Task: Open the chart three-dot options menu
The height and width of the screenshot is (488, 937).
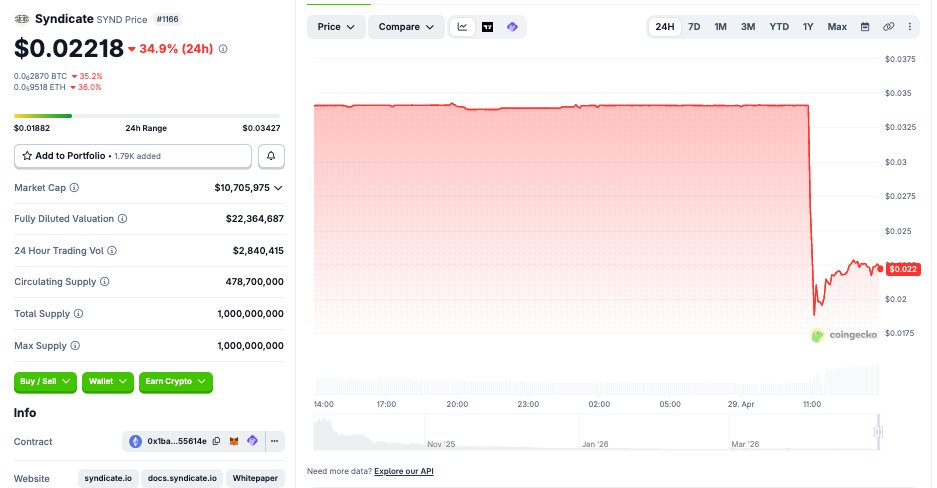Action: pyautogui.click(x=909, y=27)
